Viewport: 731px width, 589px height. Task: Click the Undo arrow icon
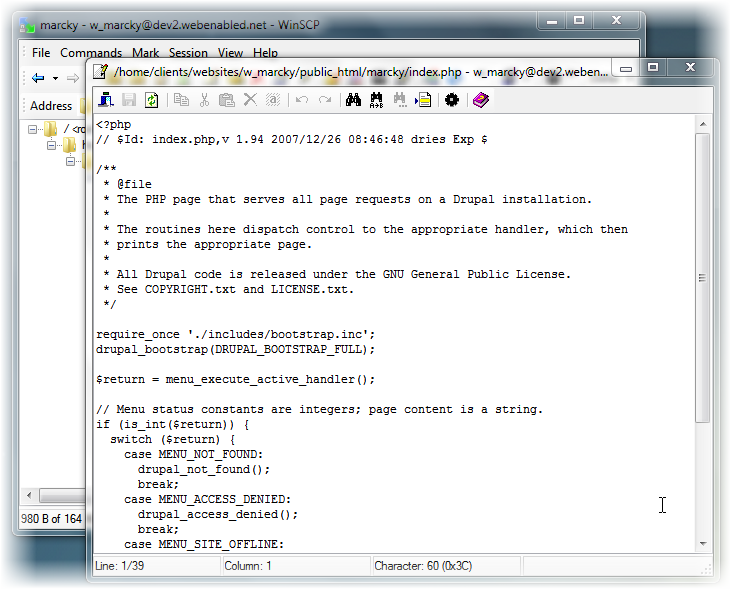point(302,100)
